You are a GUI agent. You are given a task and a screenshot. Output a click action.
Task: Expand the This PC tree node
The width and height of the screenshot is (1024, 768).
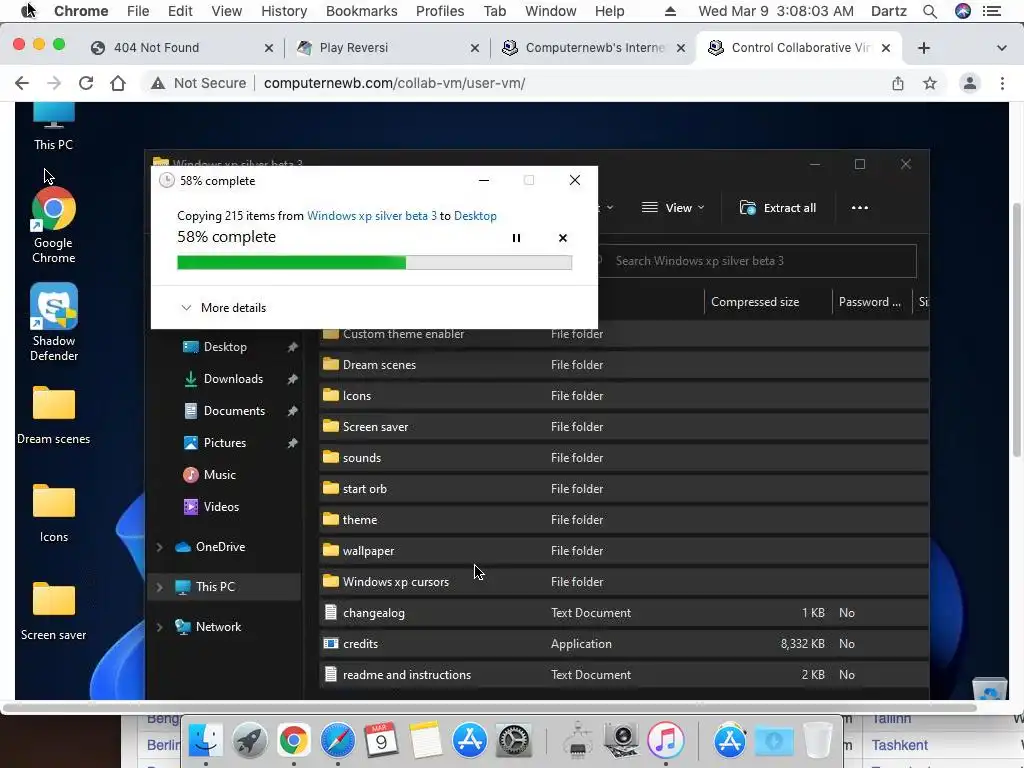coord(159,587)
